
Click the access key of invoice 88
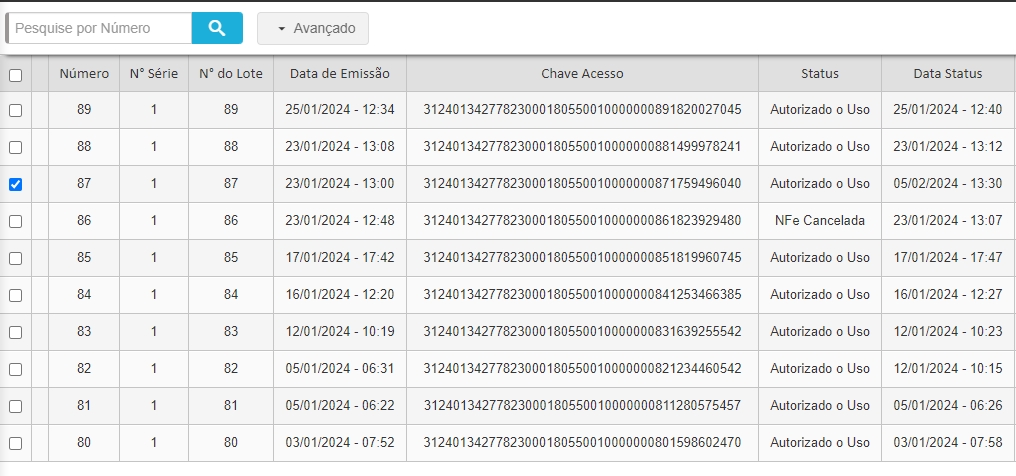(x=582, y=146)
